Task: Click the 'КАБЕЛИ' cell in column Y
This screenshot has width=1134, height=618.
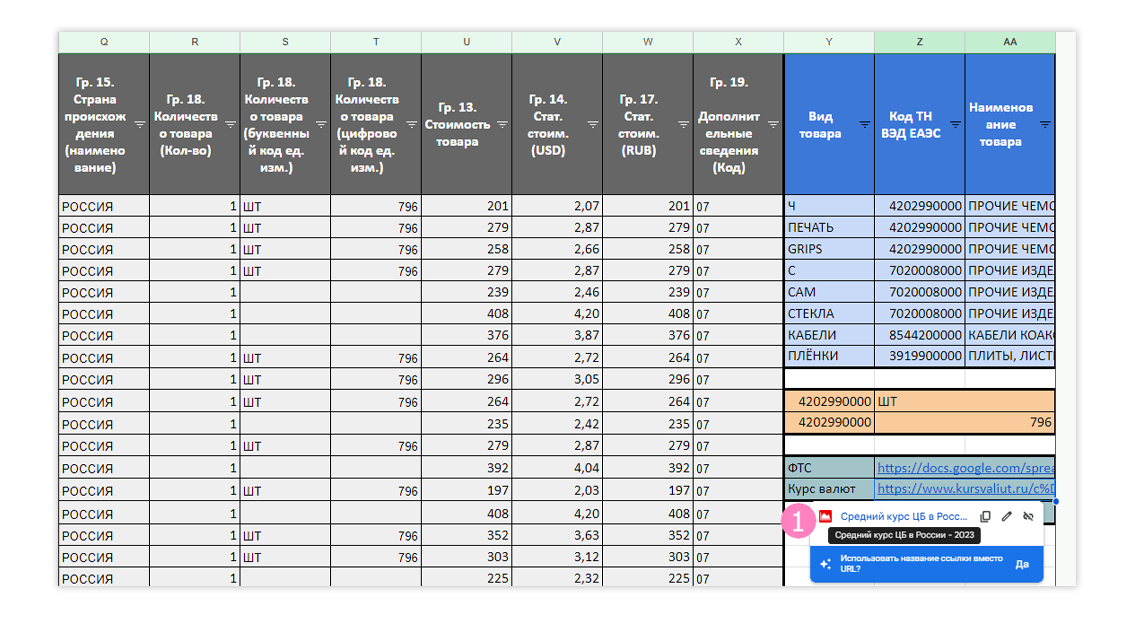Action: [x=829, y=335]
